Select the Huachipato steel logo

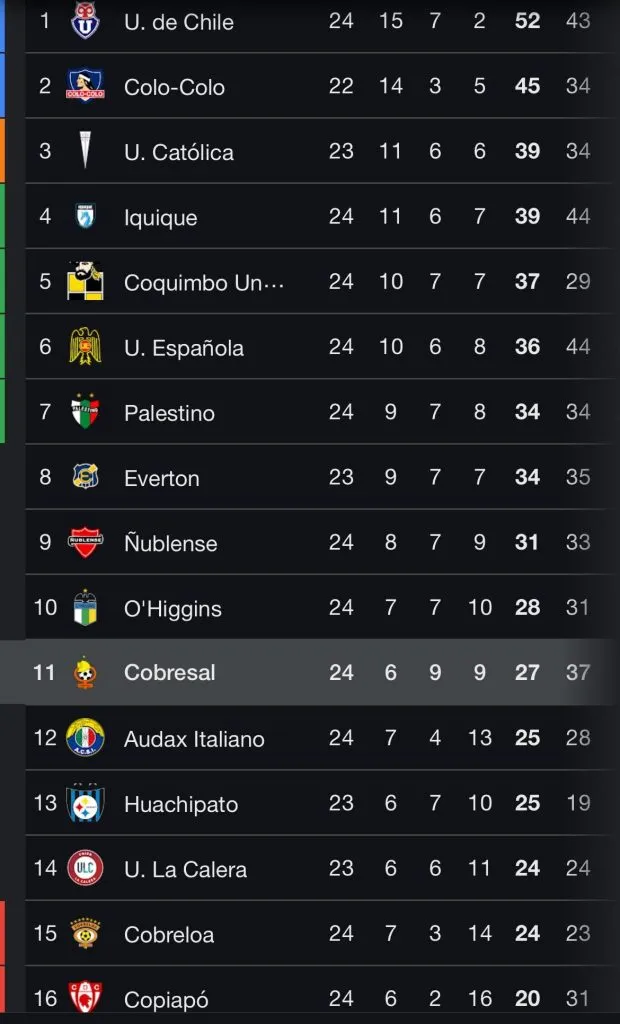pyautogui.click(x=87, y=803)
